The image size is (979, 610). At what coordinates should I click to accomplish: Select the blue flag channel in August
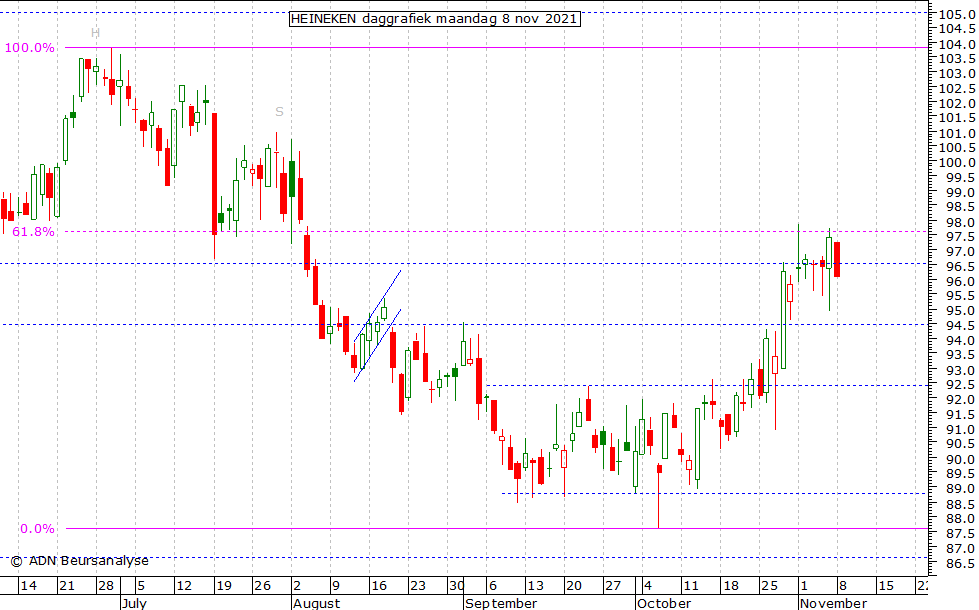377,325
